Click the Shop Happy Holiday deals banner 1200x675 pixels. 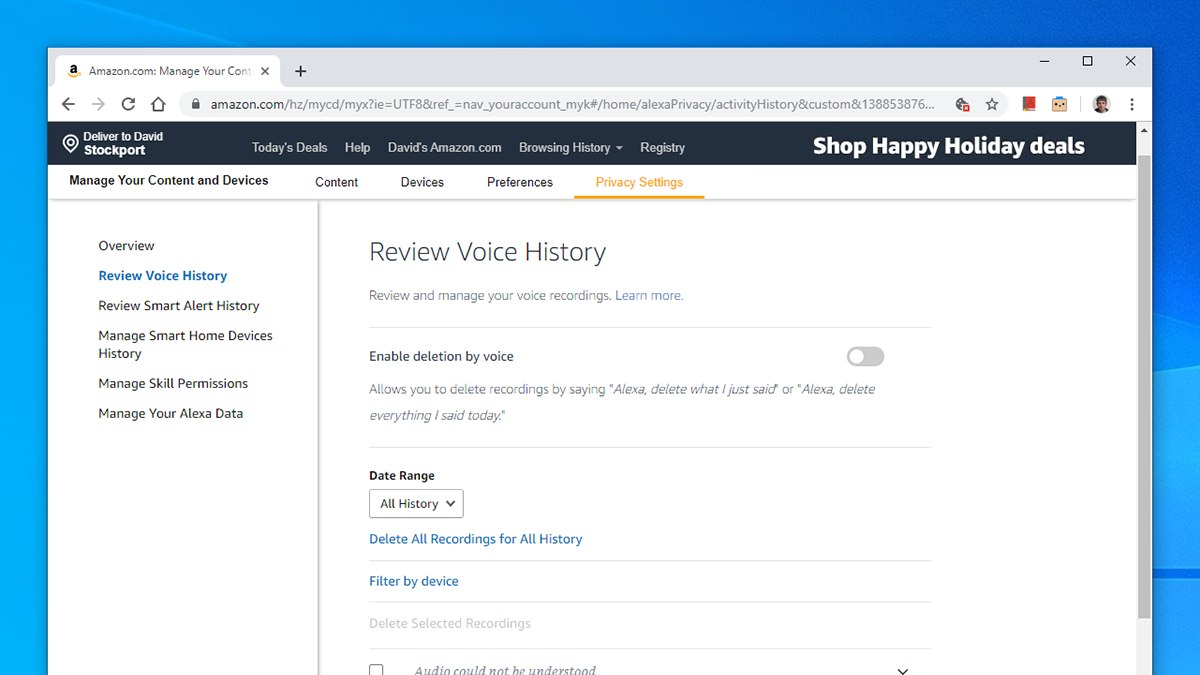[948, 146]
